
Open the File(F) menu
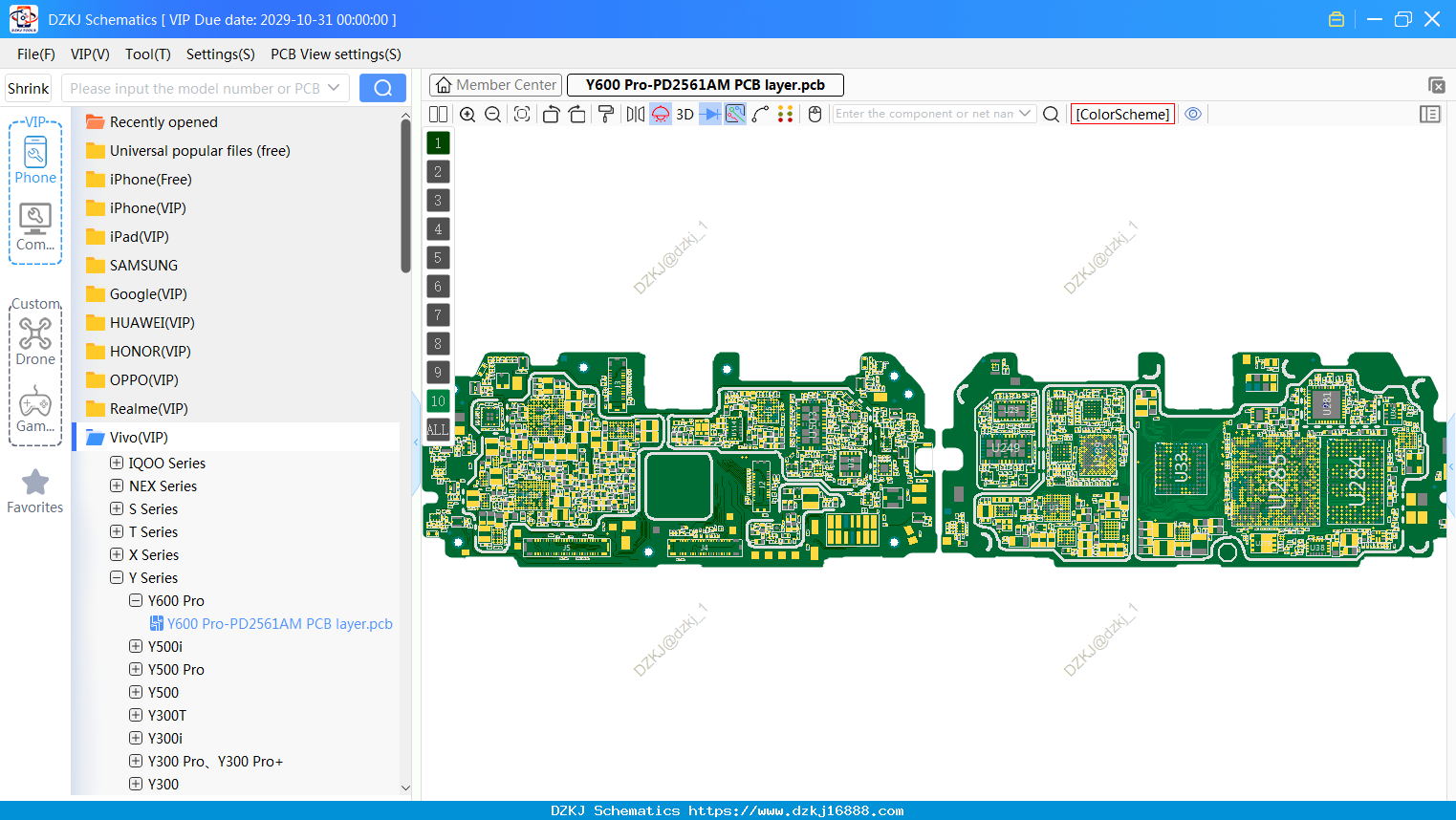click(x=36, y=54)
